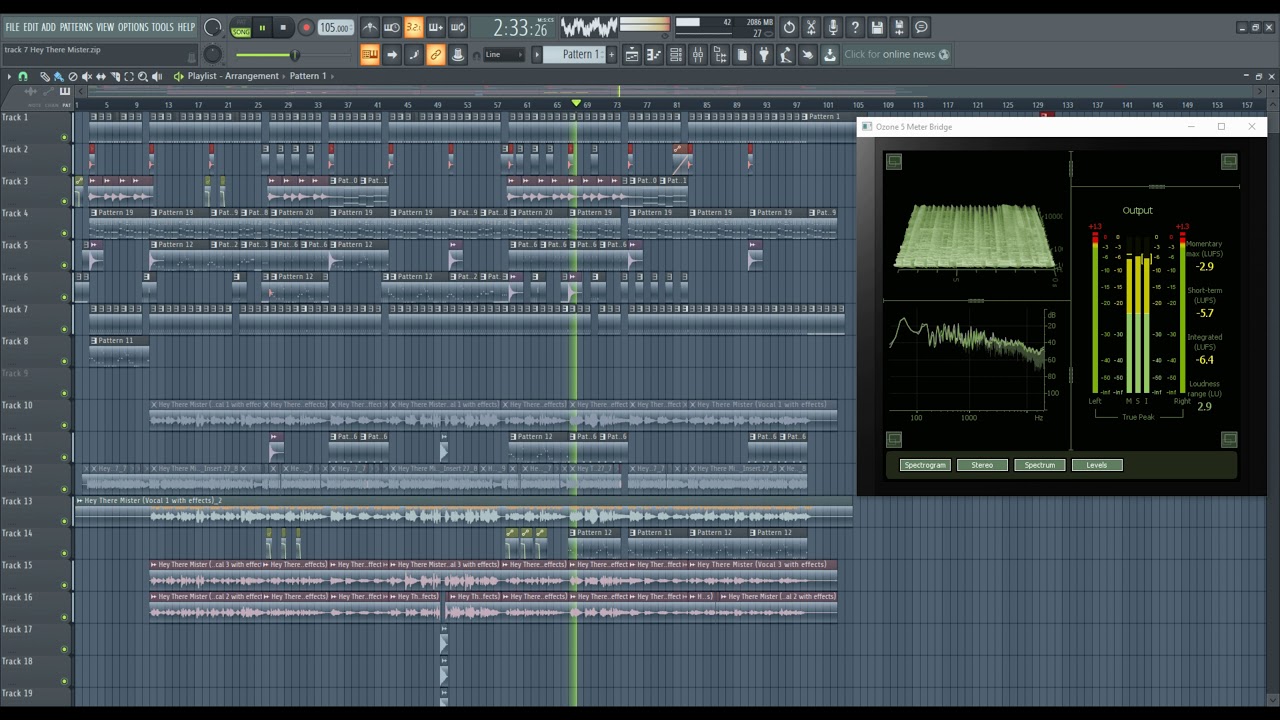This screenshot has height=720, width=1280.
Task: Click the typing keyboard to piano icon
Action: pos(370,55)
